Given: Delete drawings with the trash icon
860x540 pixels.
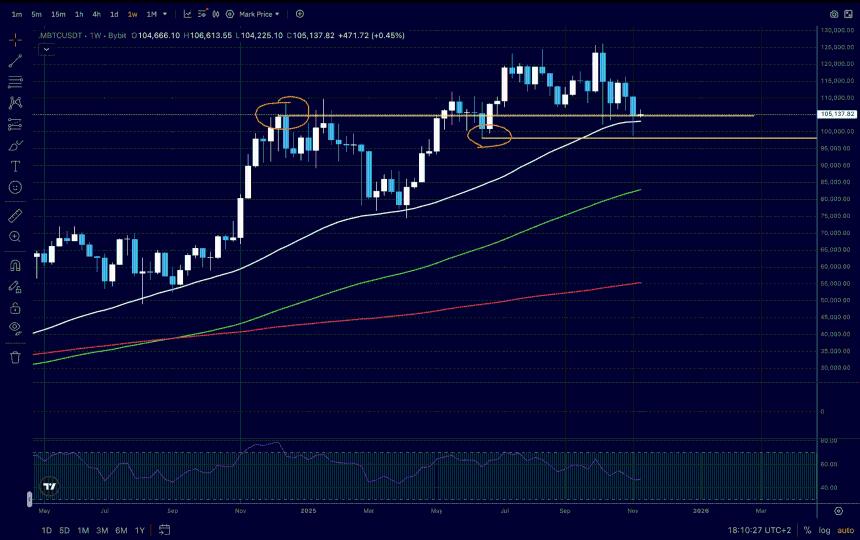Looking at the screenshot, I should coord(15,356).
